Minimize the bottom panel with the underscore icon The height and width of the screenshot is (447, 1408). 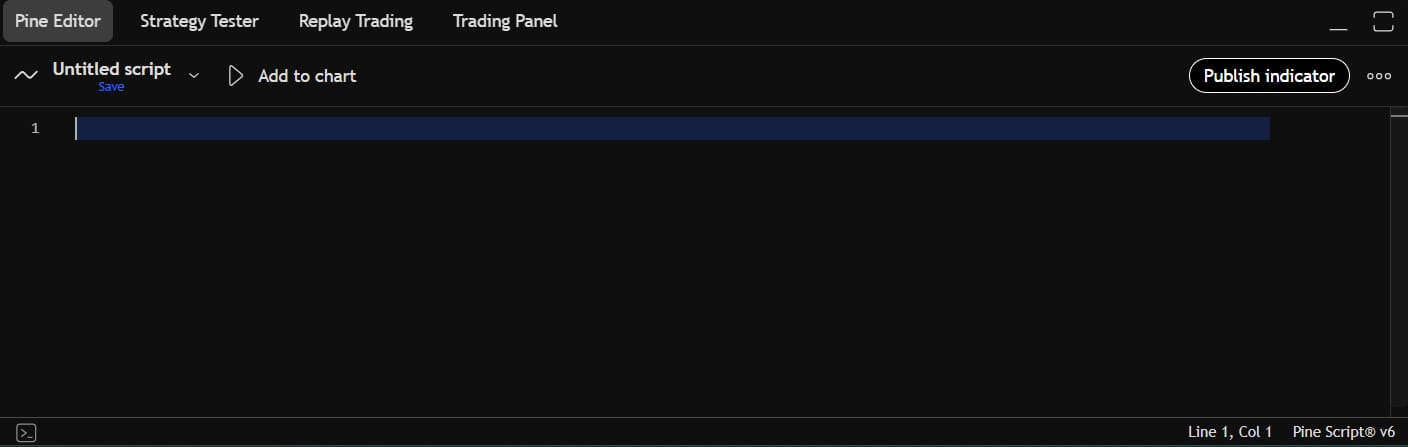click(1338, 22)
